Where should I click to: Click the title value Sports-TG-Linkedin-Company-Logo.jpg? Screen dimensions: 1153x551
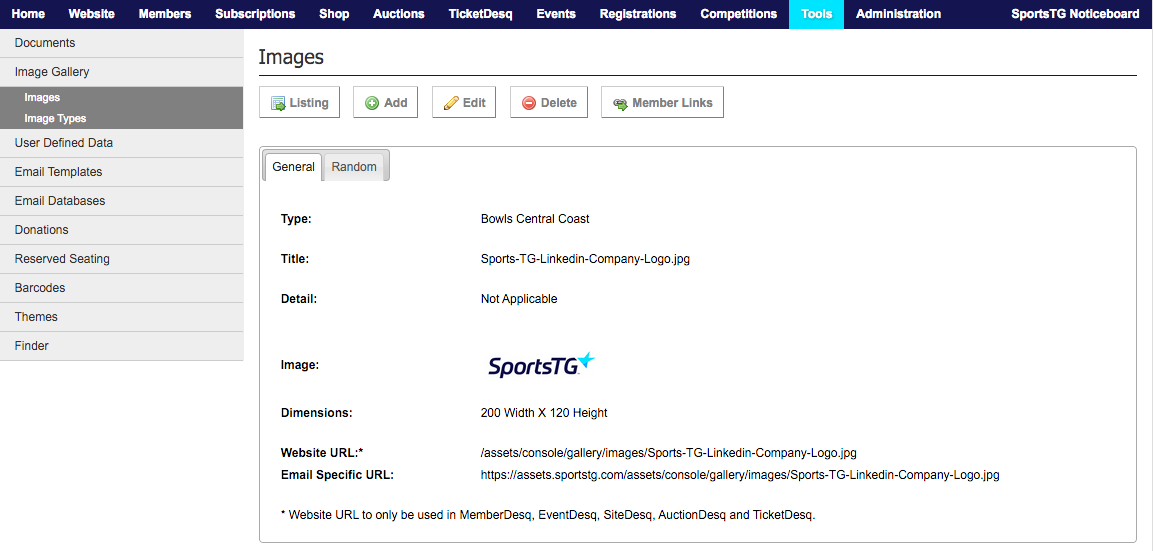click(x=585, y=259)
